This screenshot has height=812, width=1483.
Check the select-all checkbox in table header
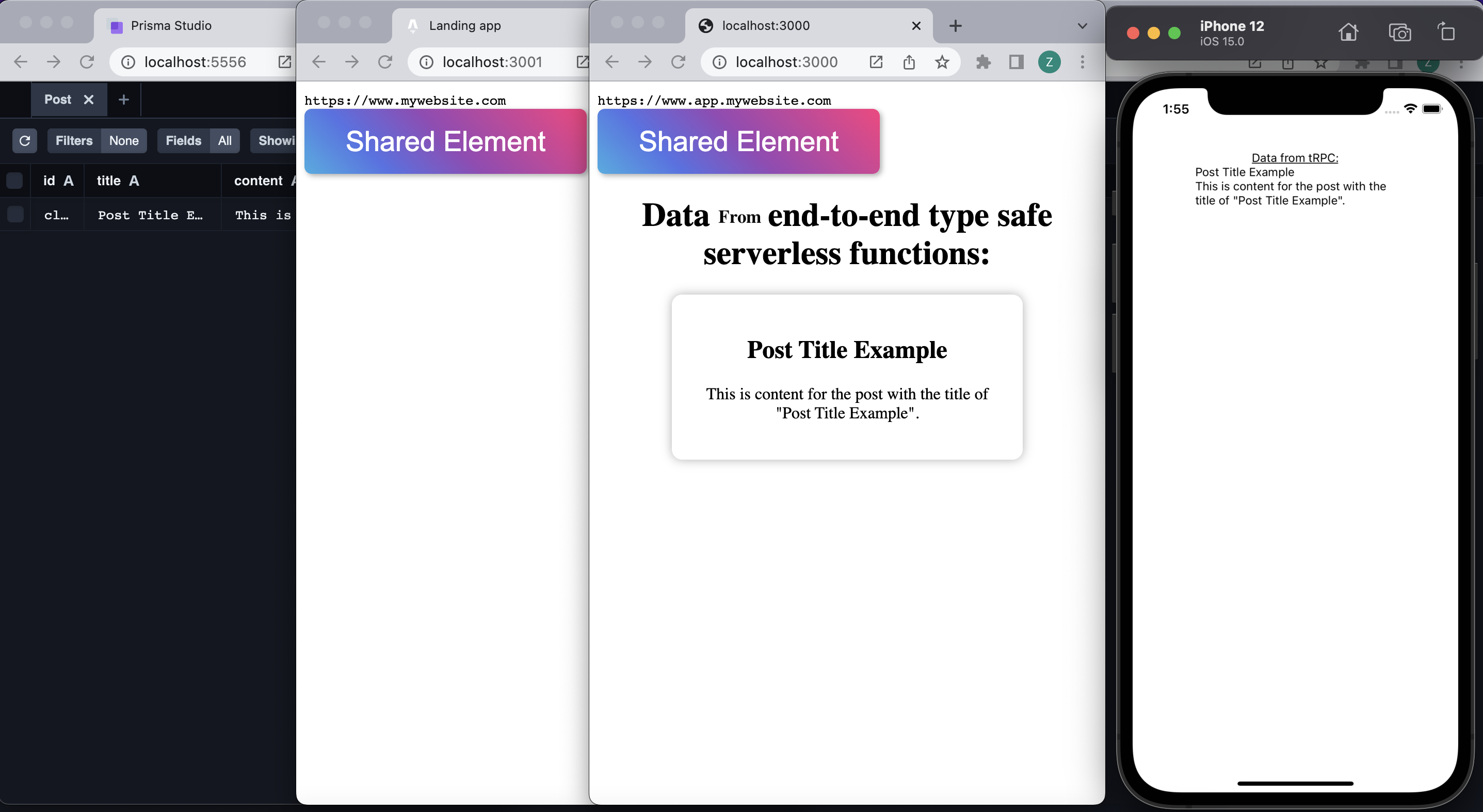pyautogui.click(x=14, y=181)
